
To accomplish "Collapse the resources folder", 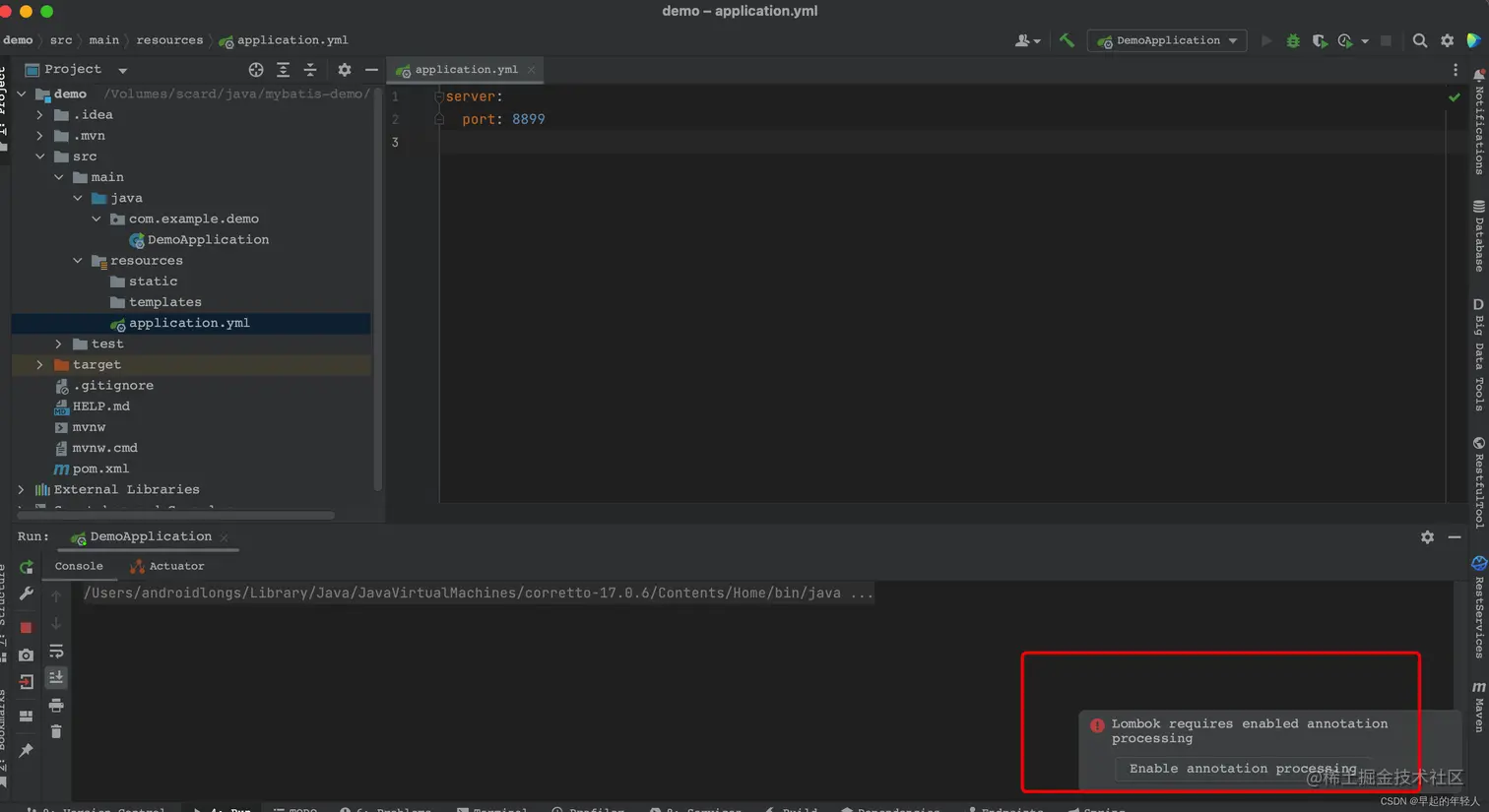I will pos(78,261).
